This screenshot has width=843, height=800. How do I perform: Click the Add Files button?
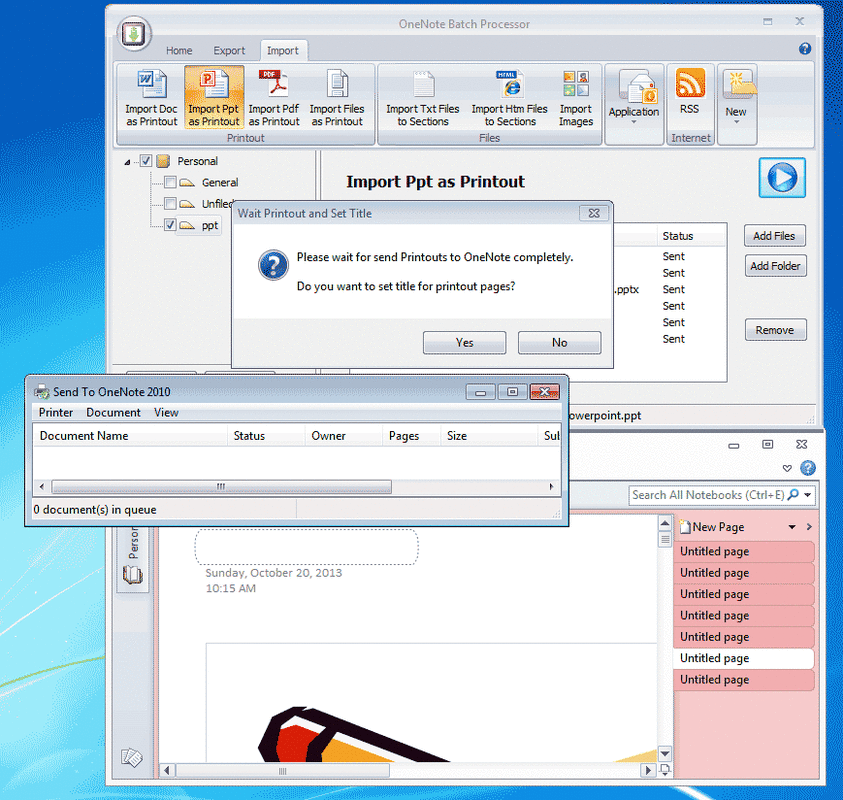775,235
